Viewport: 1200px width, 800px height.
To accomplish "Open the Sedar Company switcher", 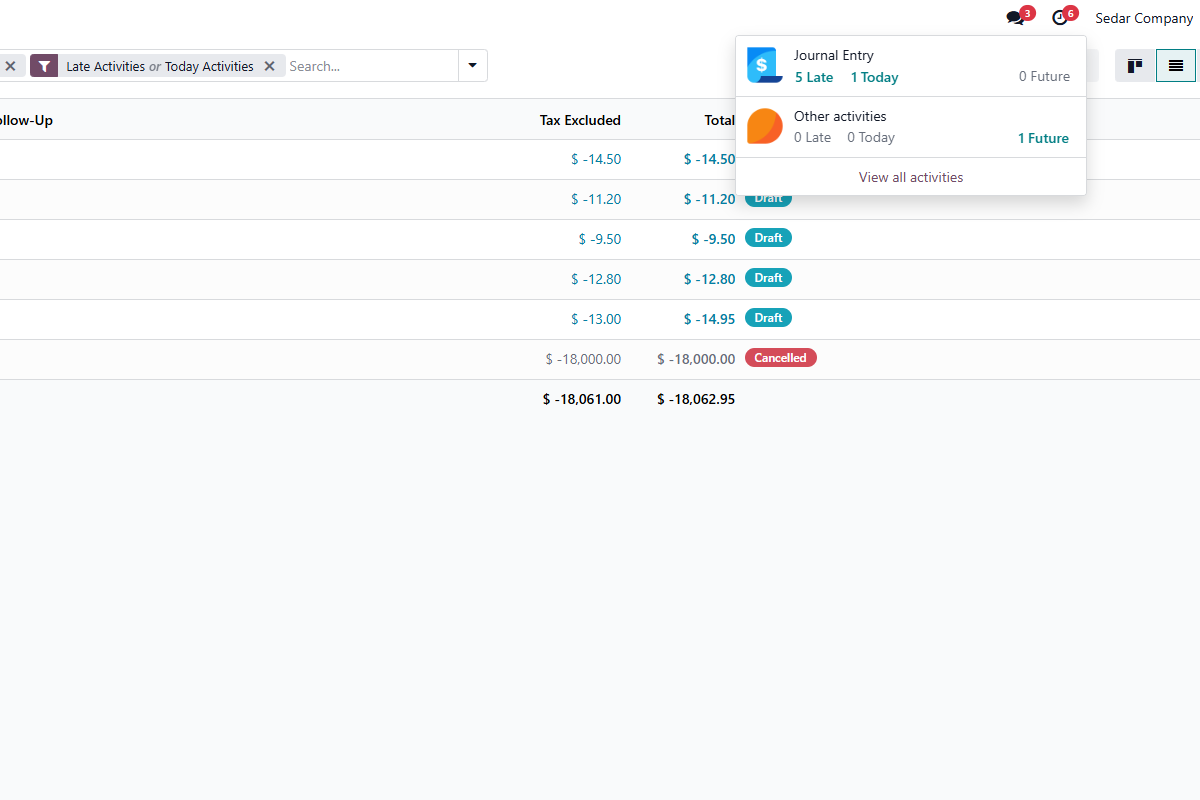I will point(1143,18).
